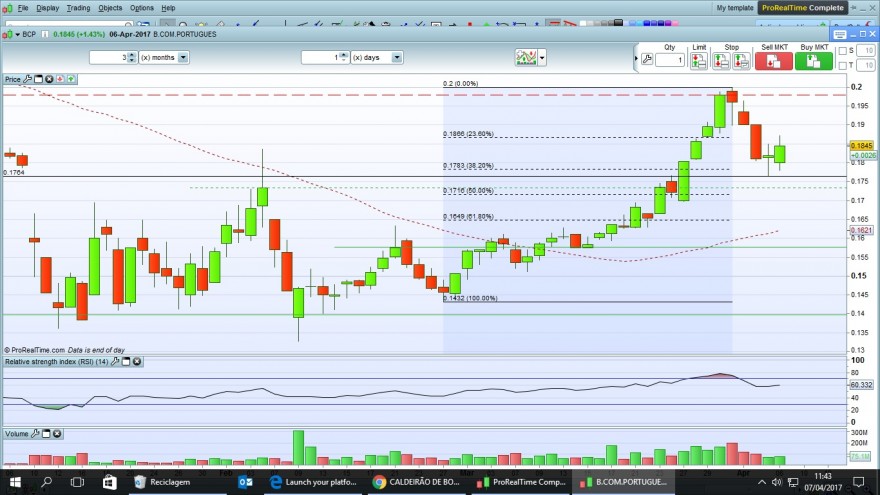Open Volume panel settings wrench

(35, 433)
